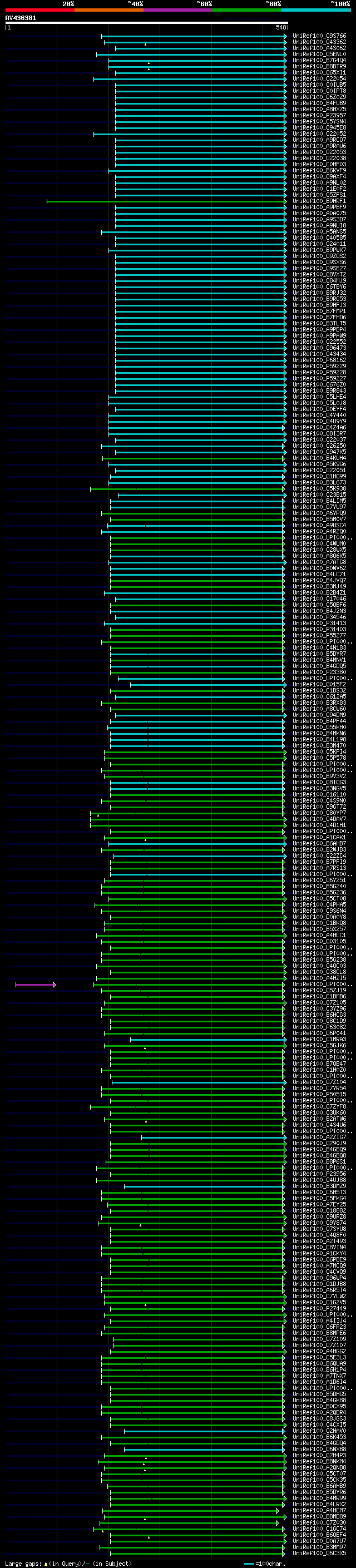The image size is (356, 1568).
Task: Open hit UniRef100_P55277
Action: tap(319, 635)
